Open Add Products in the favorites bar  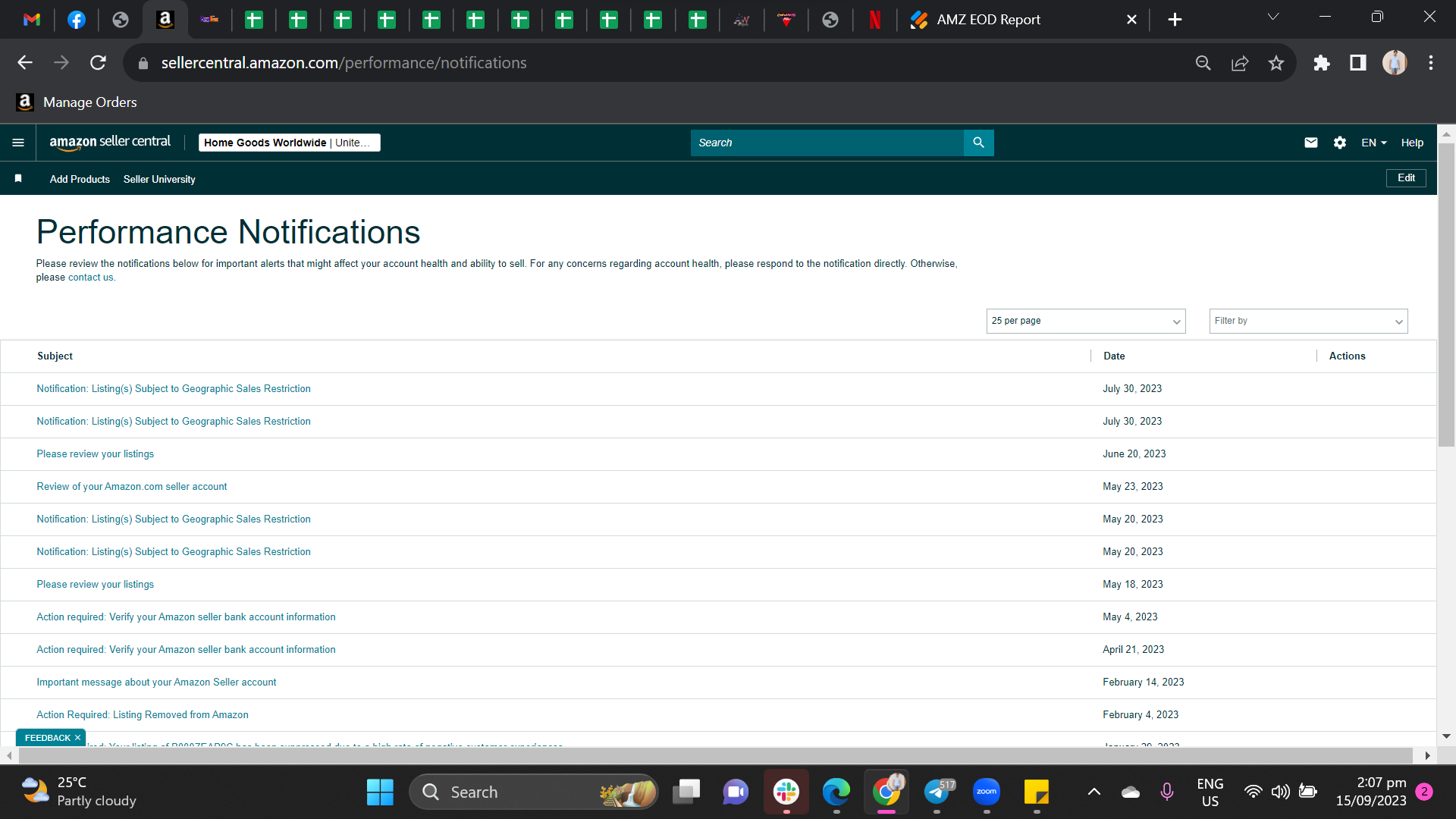pos(80,179)
